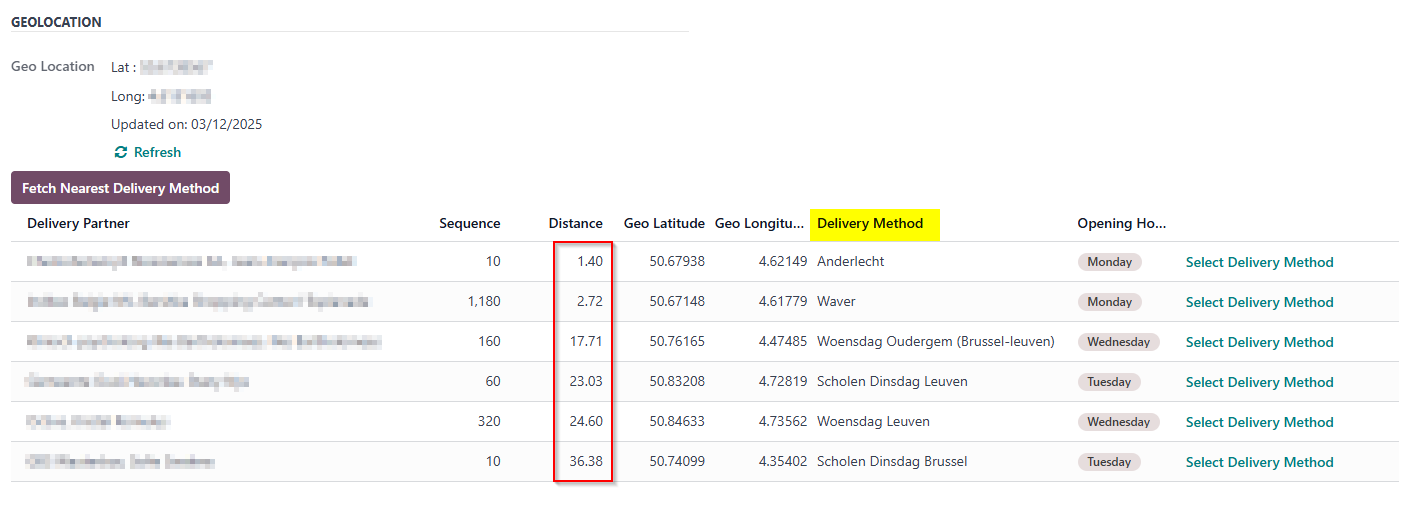This screenshot has height=513, width=1409.
Task: Click the 1.40 distance cell
Action: 589,262
